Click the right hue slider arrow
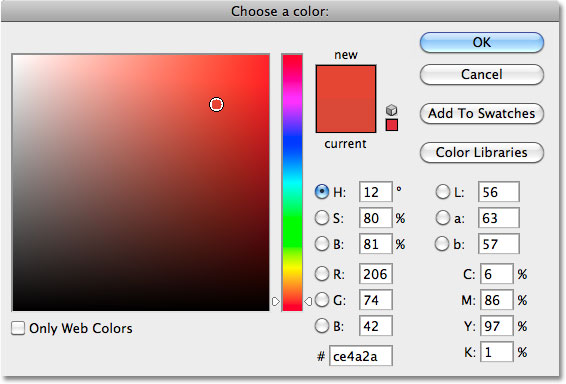Image resolution: width=566 pixels, height=384 pixels. tap(308, 301)
